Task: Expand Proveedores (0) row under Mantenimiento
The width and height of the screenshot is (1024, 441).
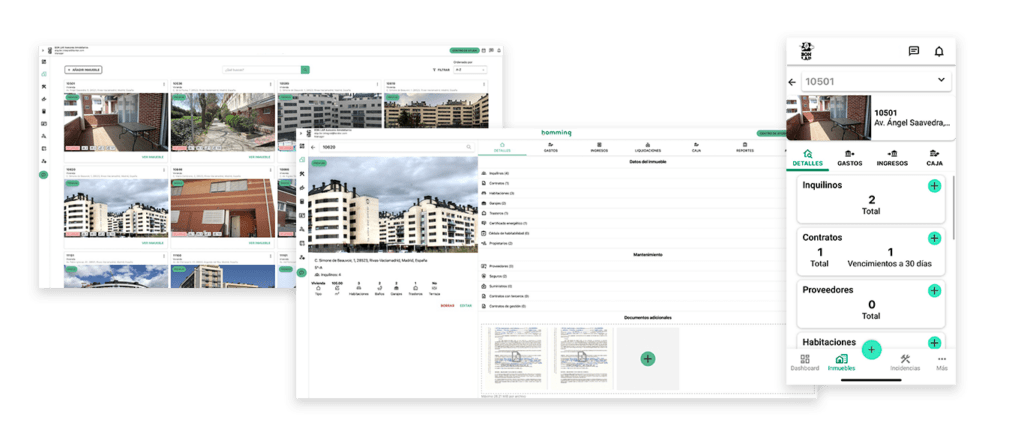Action: click(x=632, y=266)
